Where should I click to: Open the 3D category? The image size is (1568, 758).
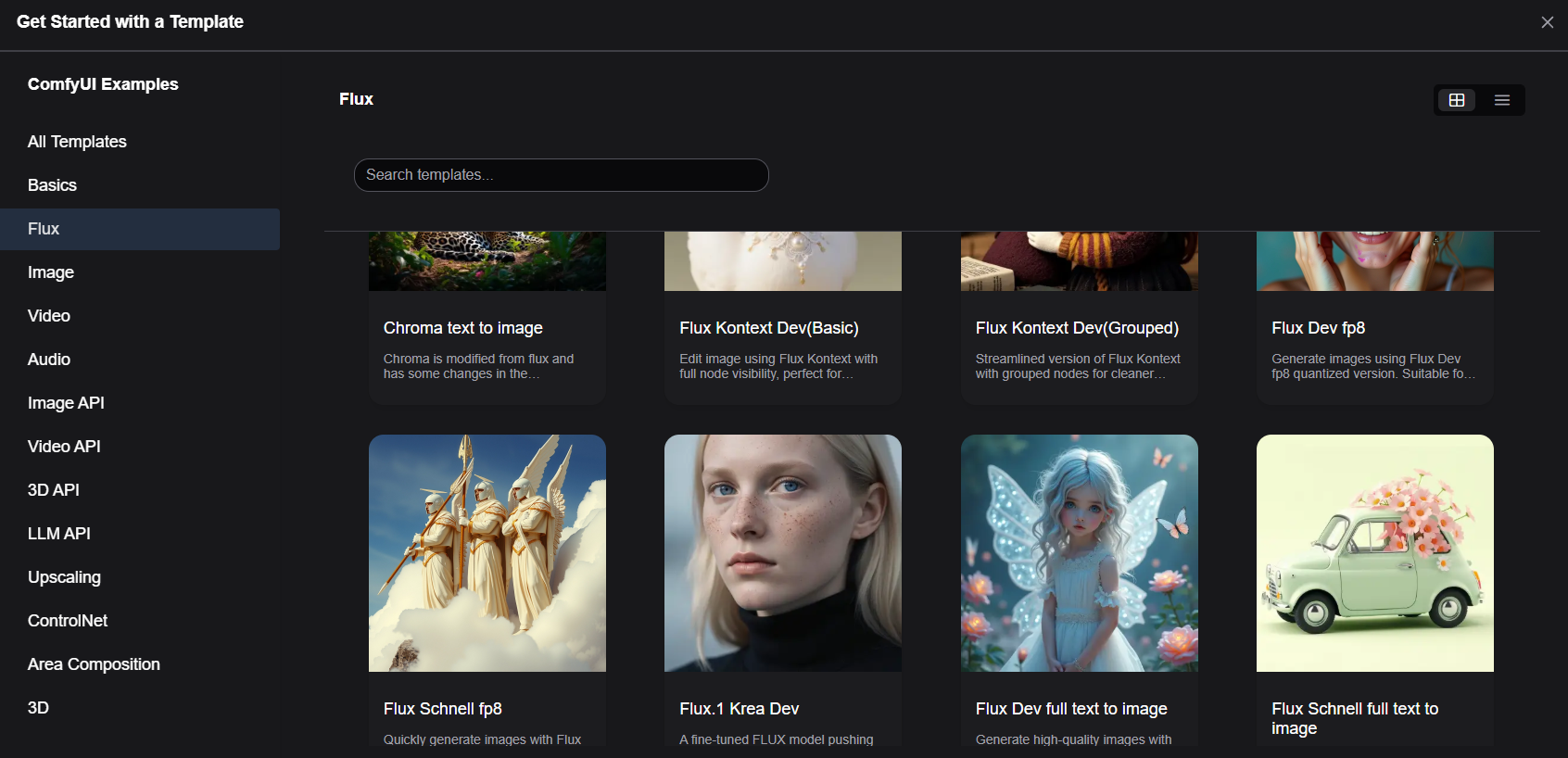click(x=140, y=708)
